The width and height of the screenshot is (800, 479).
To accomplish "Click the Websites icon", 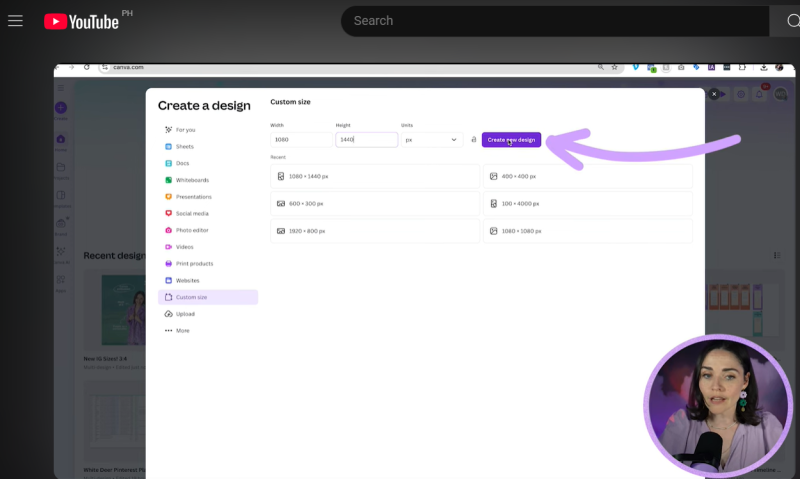I will (168, 281).
